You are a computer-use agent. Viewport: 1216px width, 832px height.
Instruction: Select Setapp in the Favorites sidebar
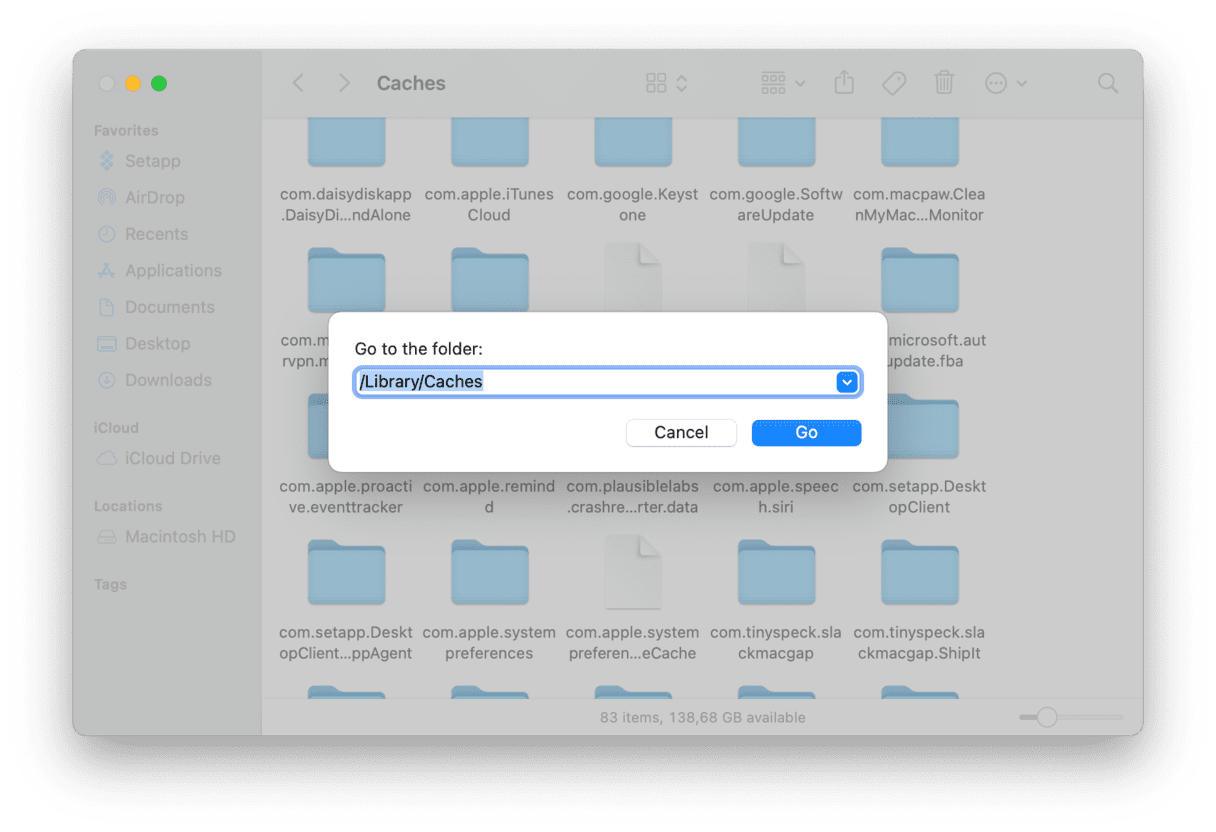pos(152,161)
